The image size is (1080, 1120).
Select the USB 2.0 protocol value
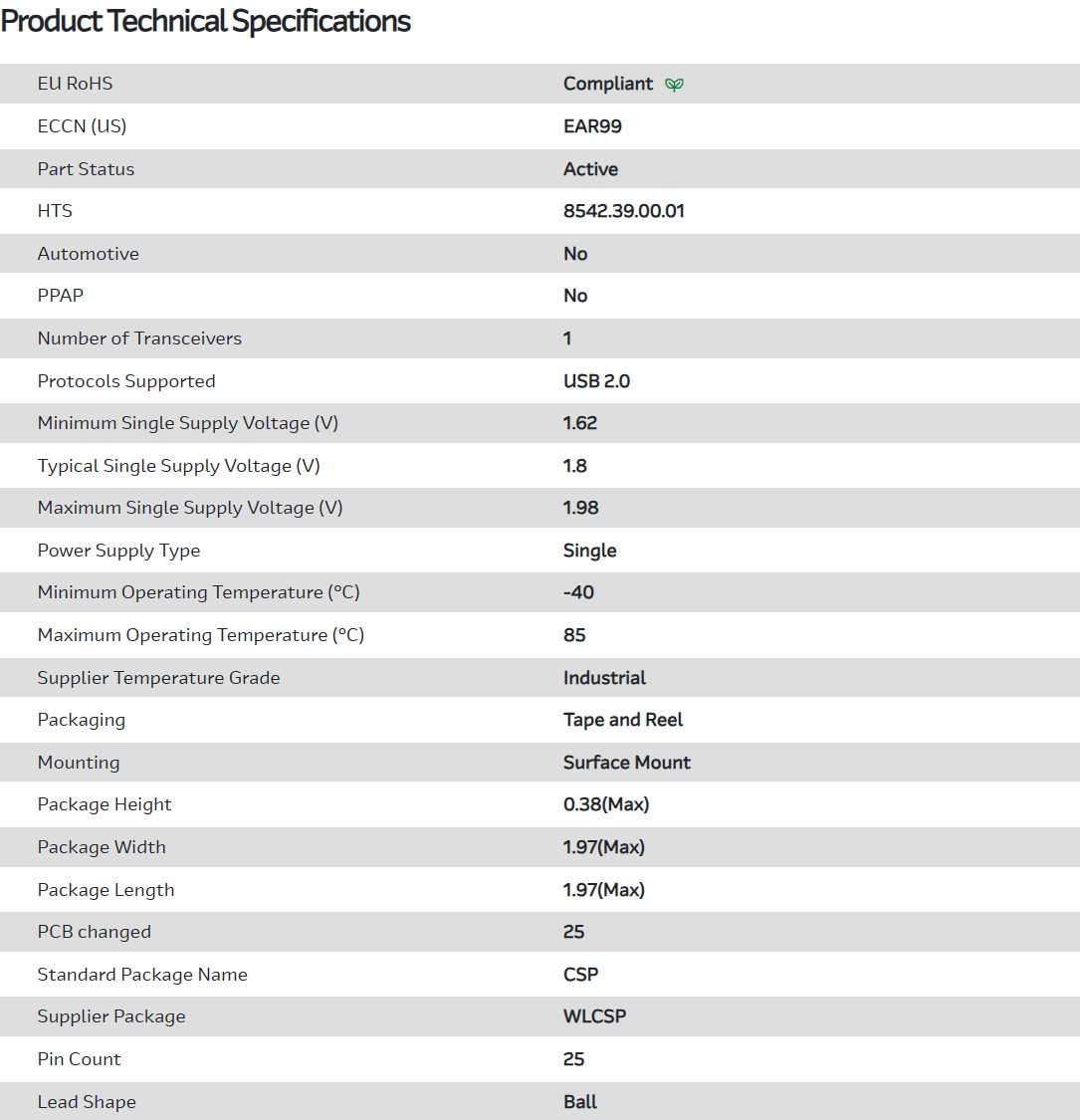596,381
